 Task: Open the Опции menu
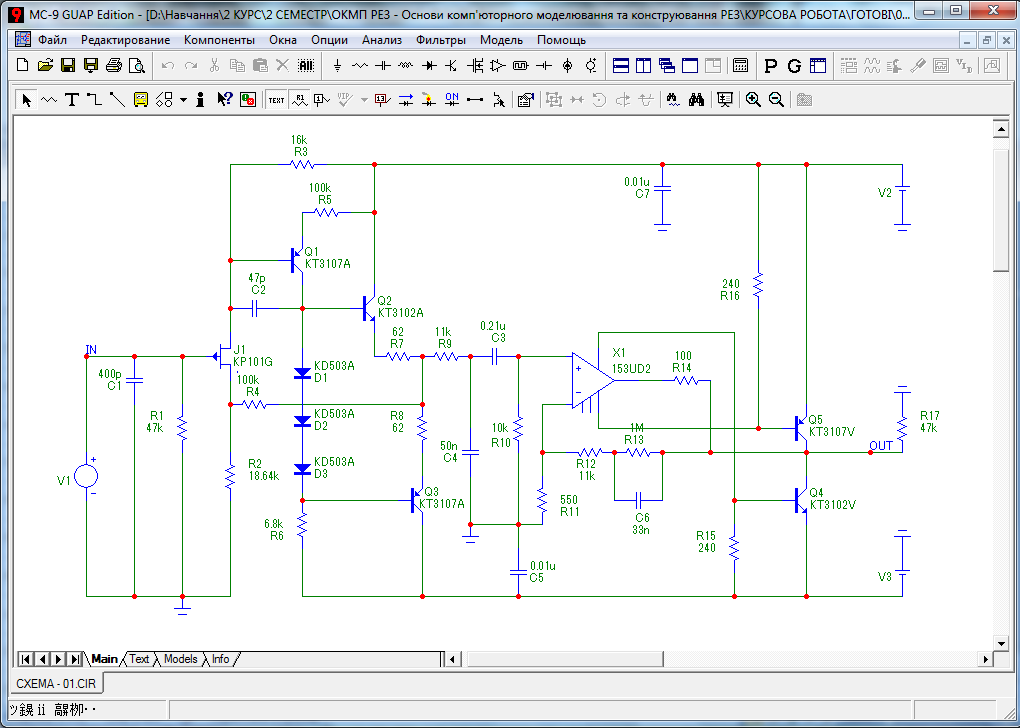(x=329, y=40)
